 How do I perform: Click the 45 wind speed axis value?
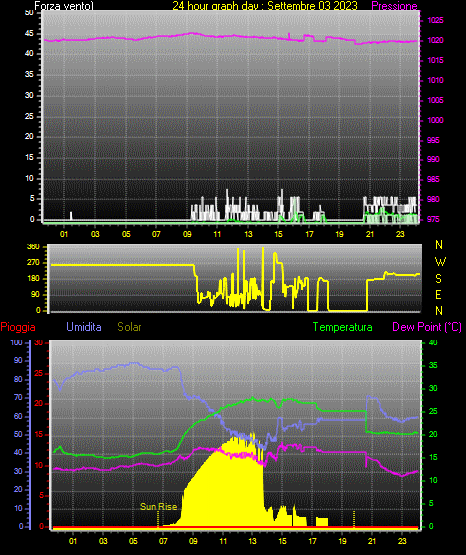point(29,34)
